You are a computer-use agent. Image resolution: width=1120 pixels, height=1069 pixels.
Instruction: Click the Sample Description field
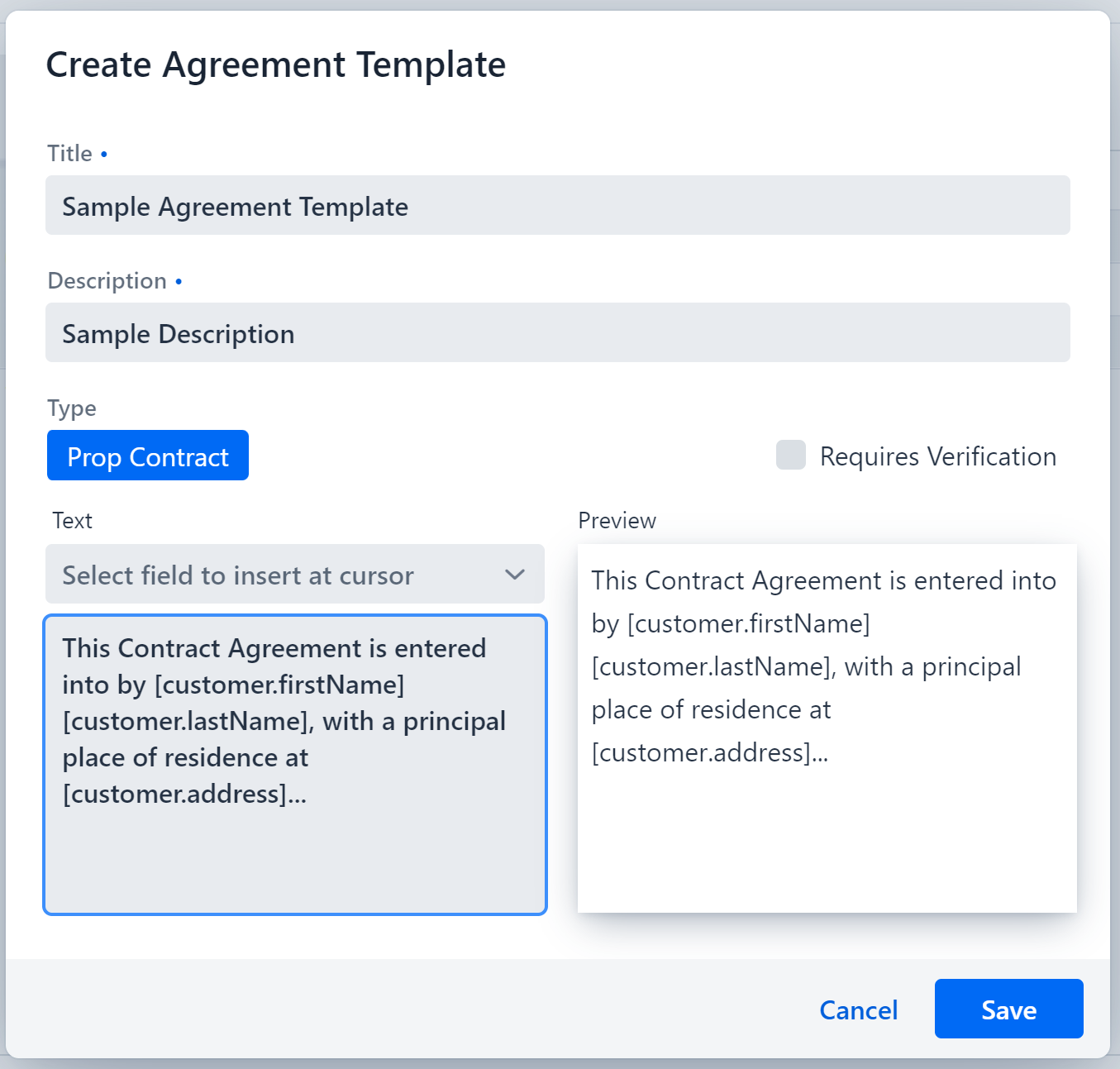[558, 332]
